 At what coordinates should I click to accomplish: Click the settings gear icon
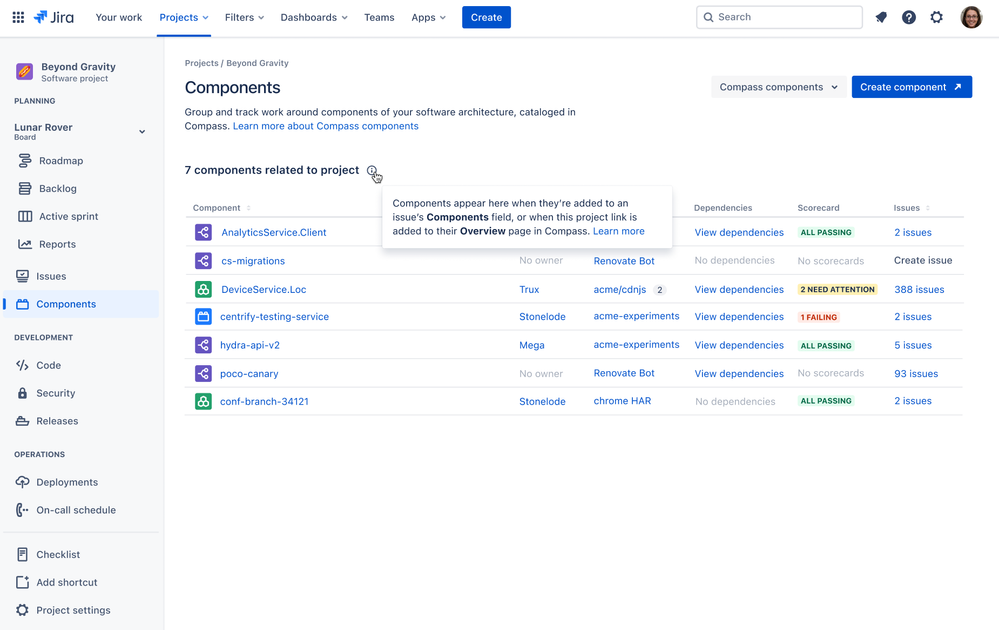[x=937, y=17]
